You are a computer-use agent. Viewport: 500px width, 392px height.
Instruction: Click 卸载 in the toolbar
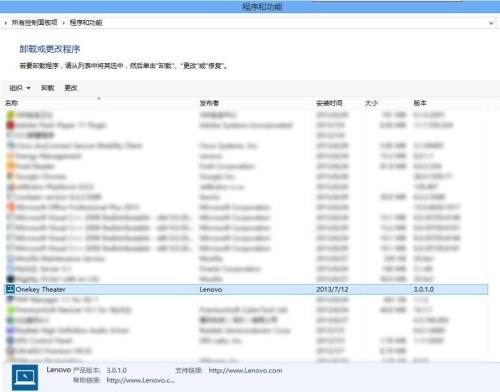[47, 88]
